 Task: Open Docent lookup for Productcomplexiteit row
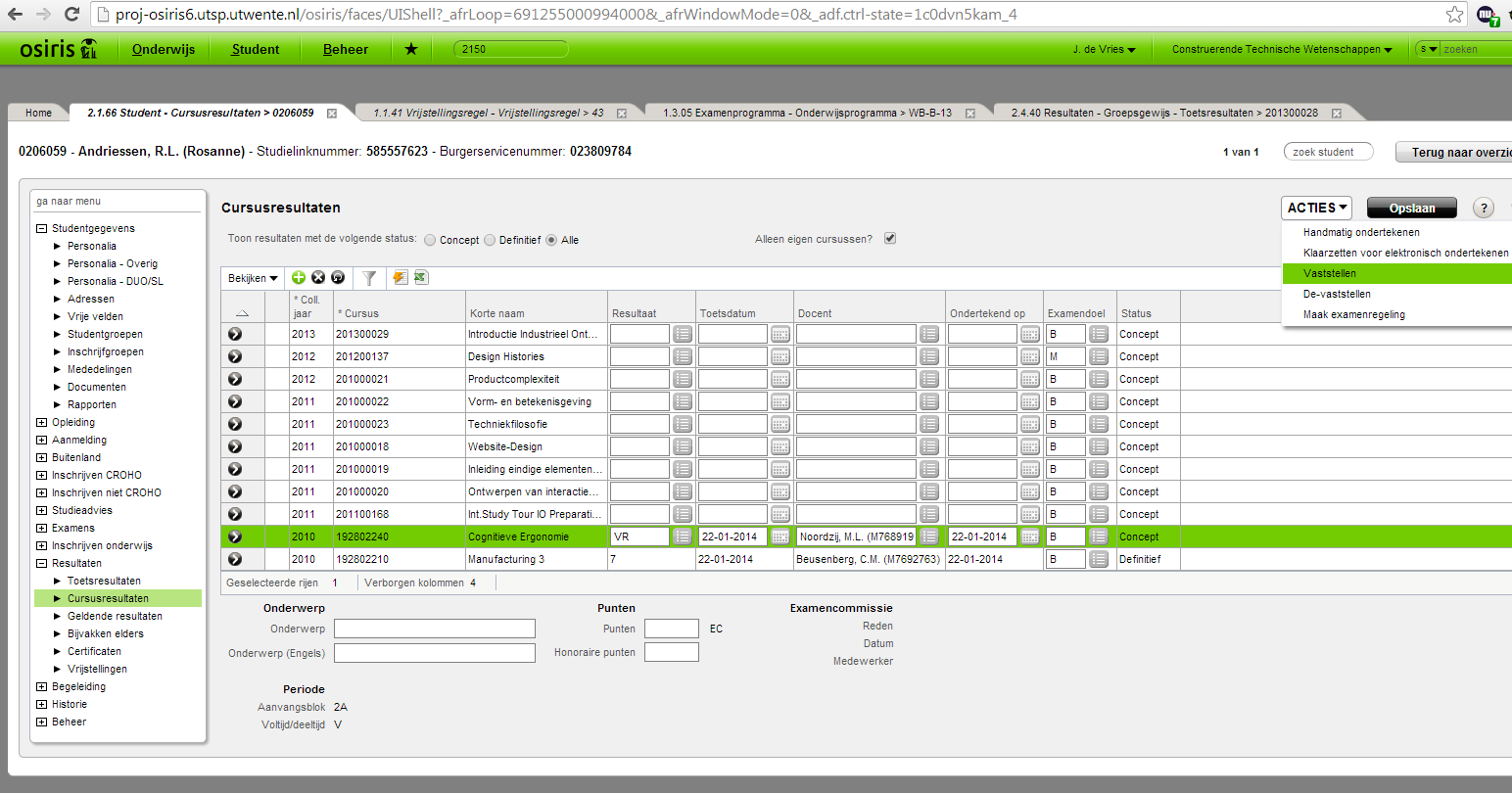929,379
